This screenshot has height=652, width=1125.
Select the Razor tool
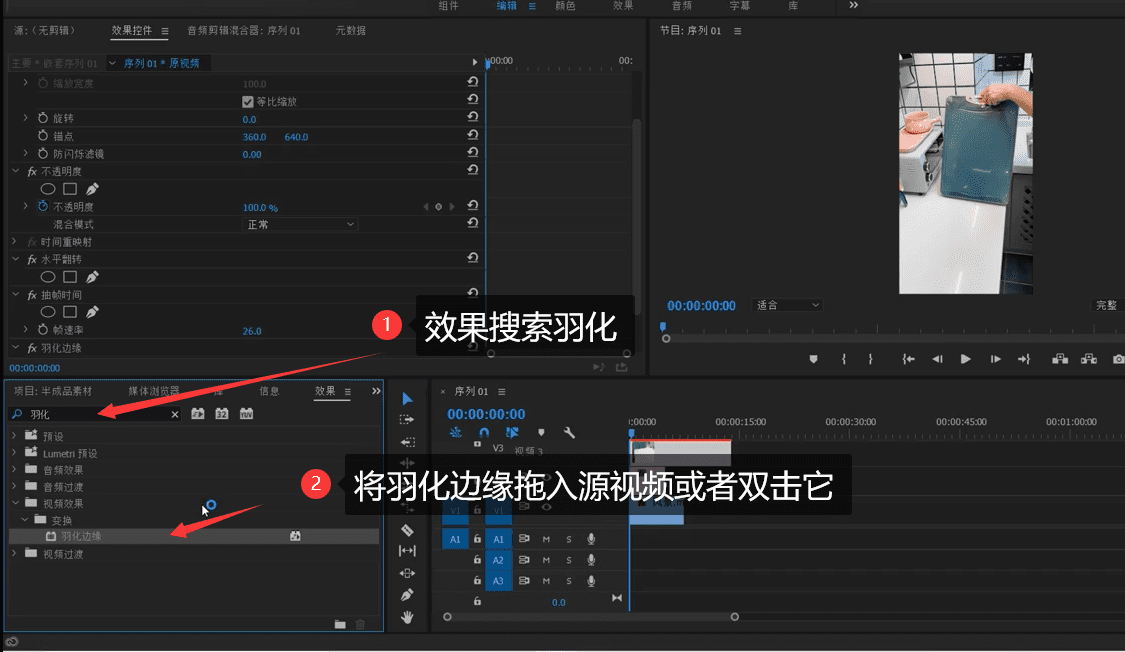407,530
